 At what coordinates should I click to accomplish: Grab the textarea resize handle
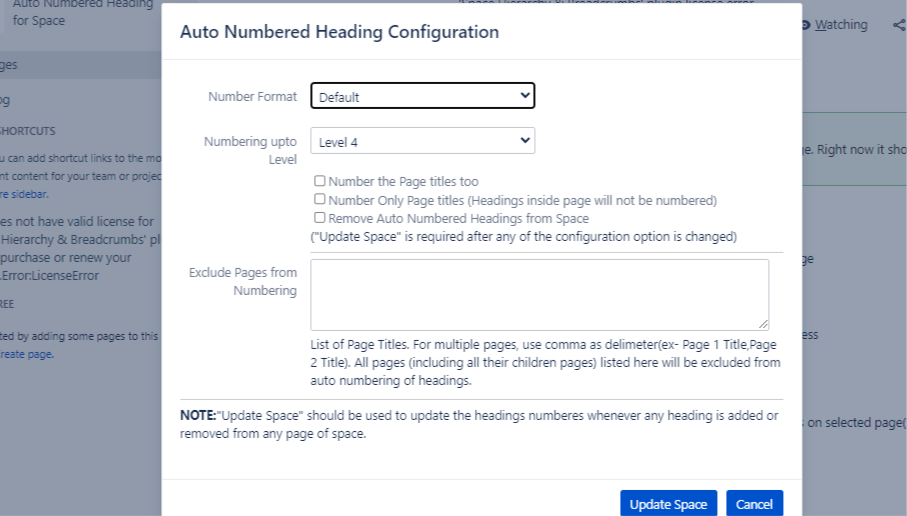point(764,324)
